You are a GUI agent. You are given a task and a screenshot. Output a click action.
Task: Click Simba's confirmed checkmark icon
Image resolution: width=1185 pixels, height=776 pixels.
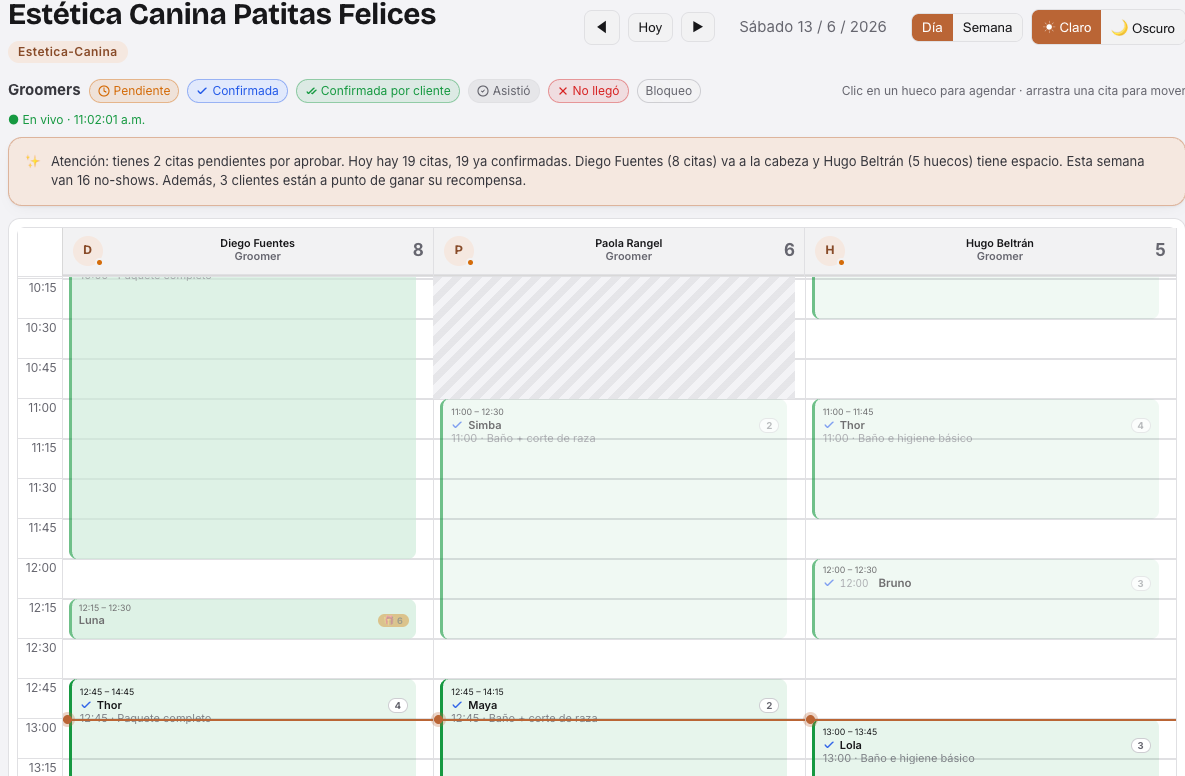[x=456, y=425]
